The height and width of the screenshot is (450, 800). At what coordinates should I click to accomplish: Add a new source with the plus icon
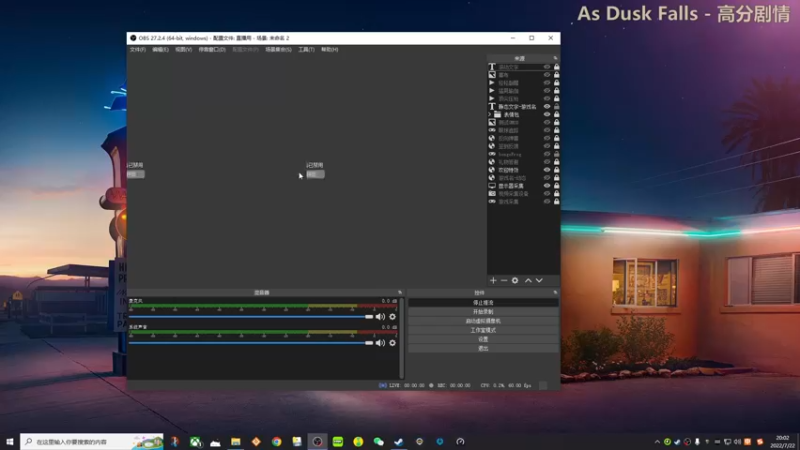coord(493,281)
